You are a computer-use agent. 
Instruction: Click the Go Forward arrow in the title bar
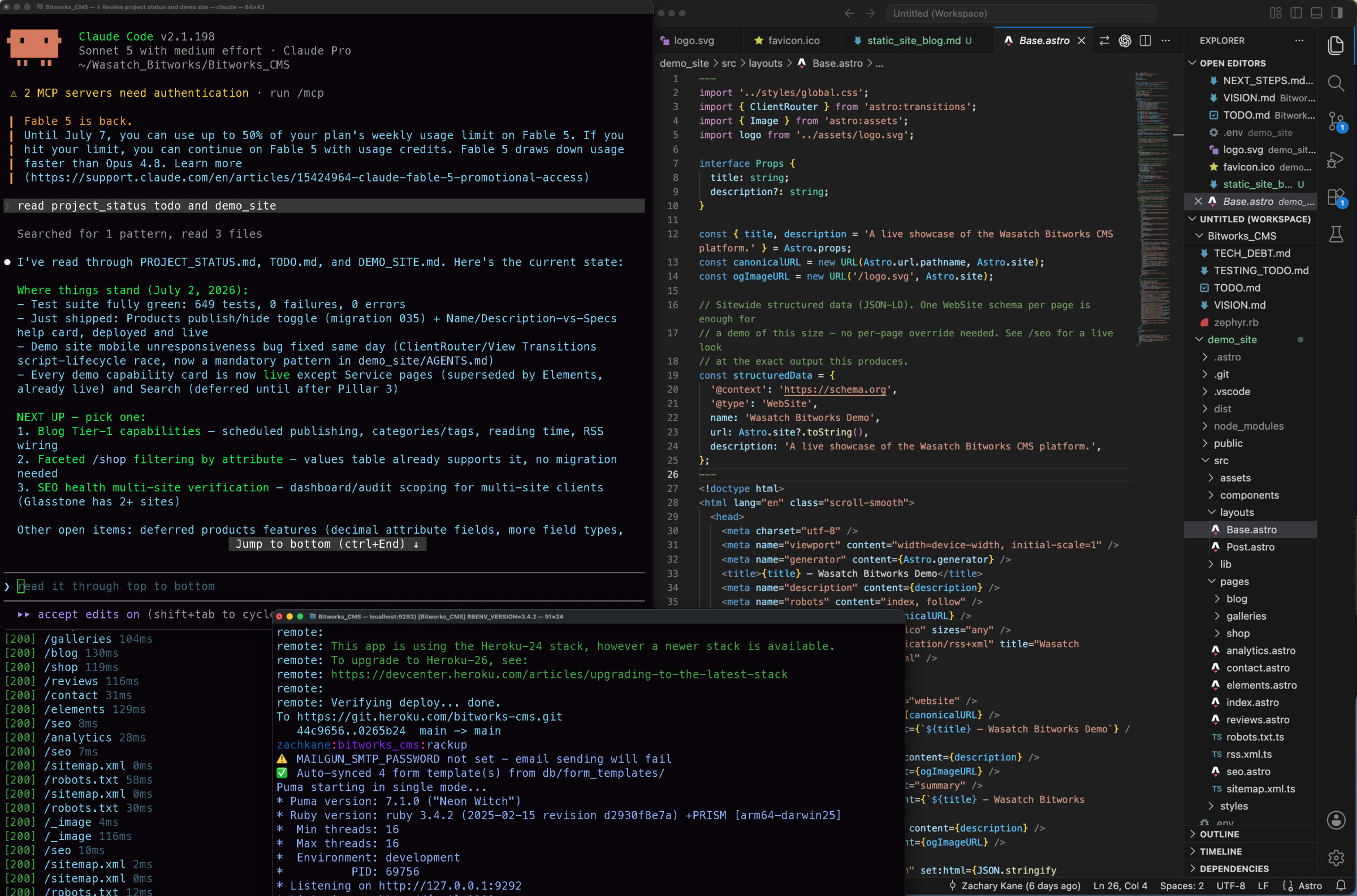(870, 13)
